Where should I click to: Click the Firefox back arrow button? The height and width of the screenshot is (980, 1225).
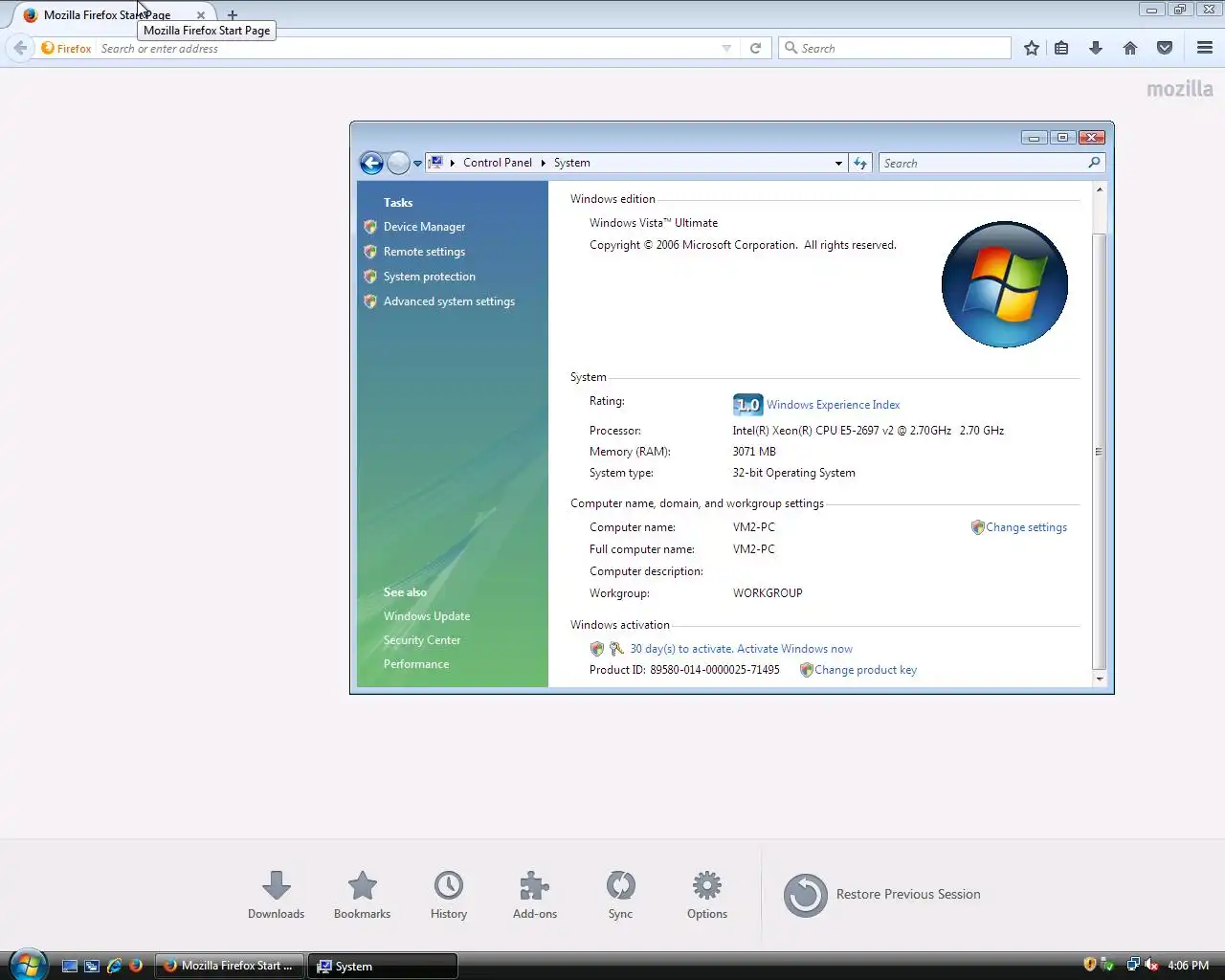point(20,48)
